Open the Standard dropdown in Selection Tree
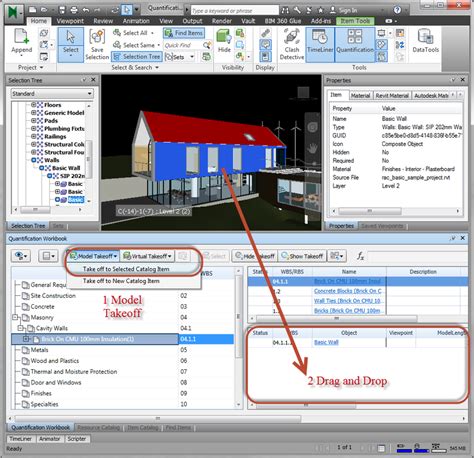 [x=52, y=94]
